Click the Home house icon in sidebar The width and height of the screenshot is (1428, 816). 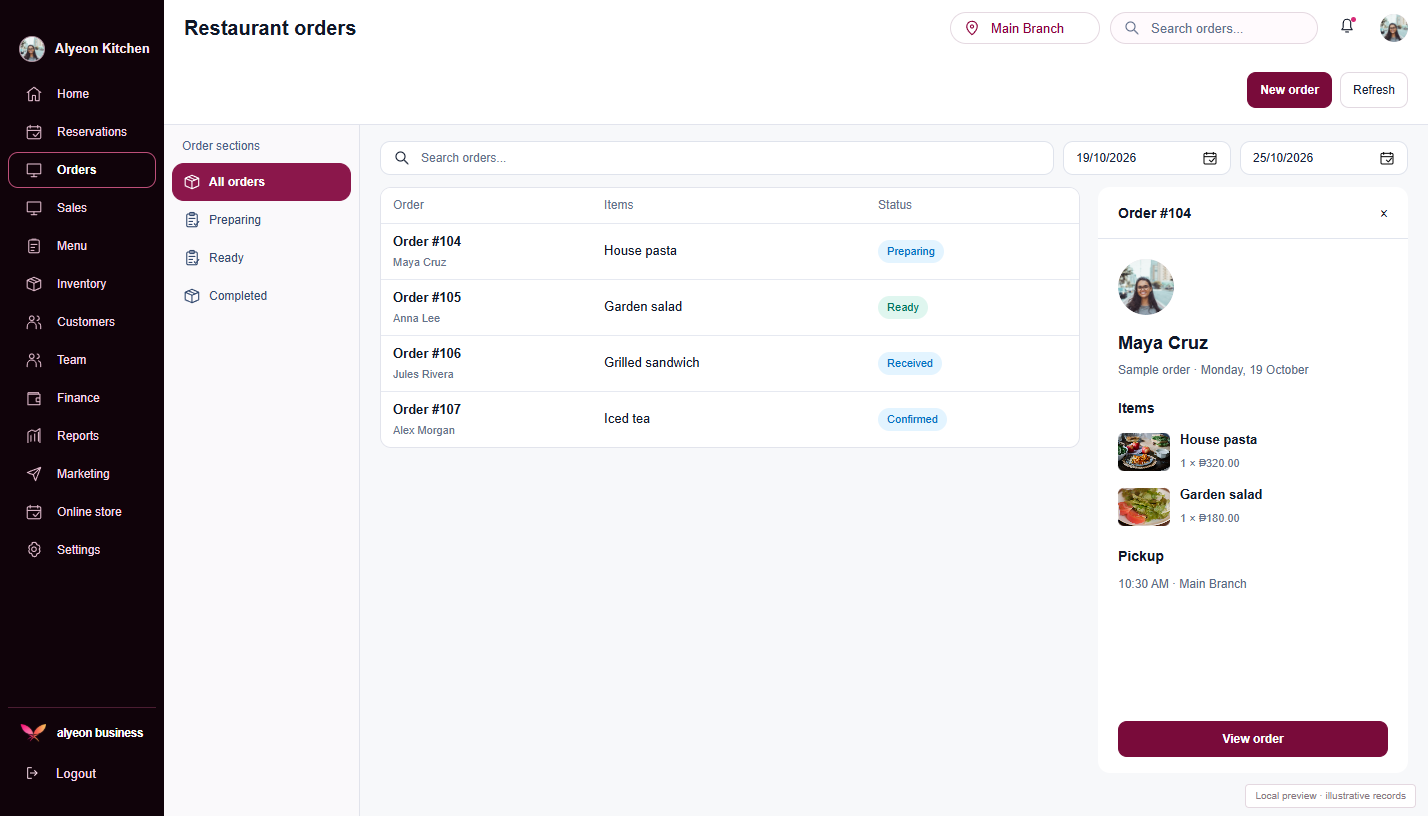34,94
